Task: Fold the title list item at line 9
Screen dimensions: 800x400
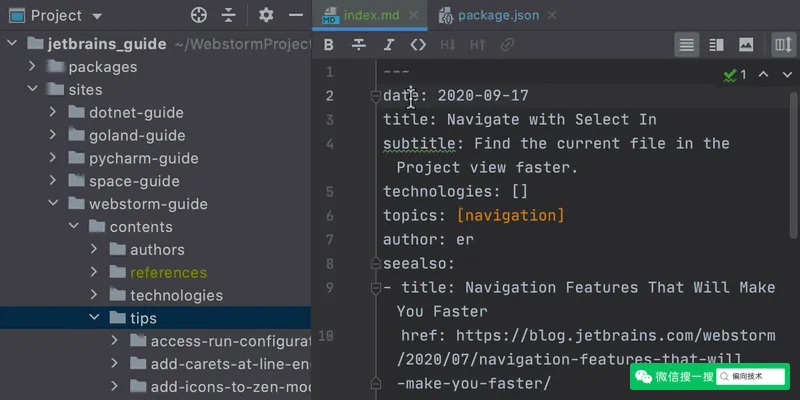Action: click(x=376, y=288)
